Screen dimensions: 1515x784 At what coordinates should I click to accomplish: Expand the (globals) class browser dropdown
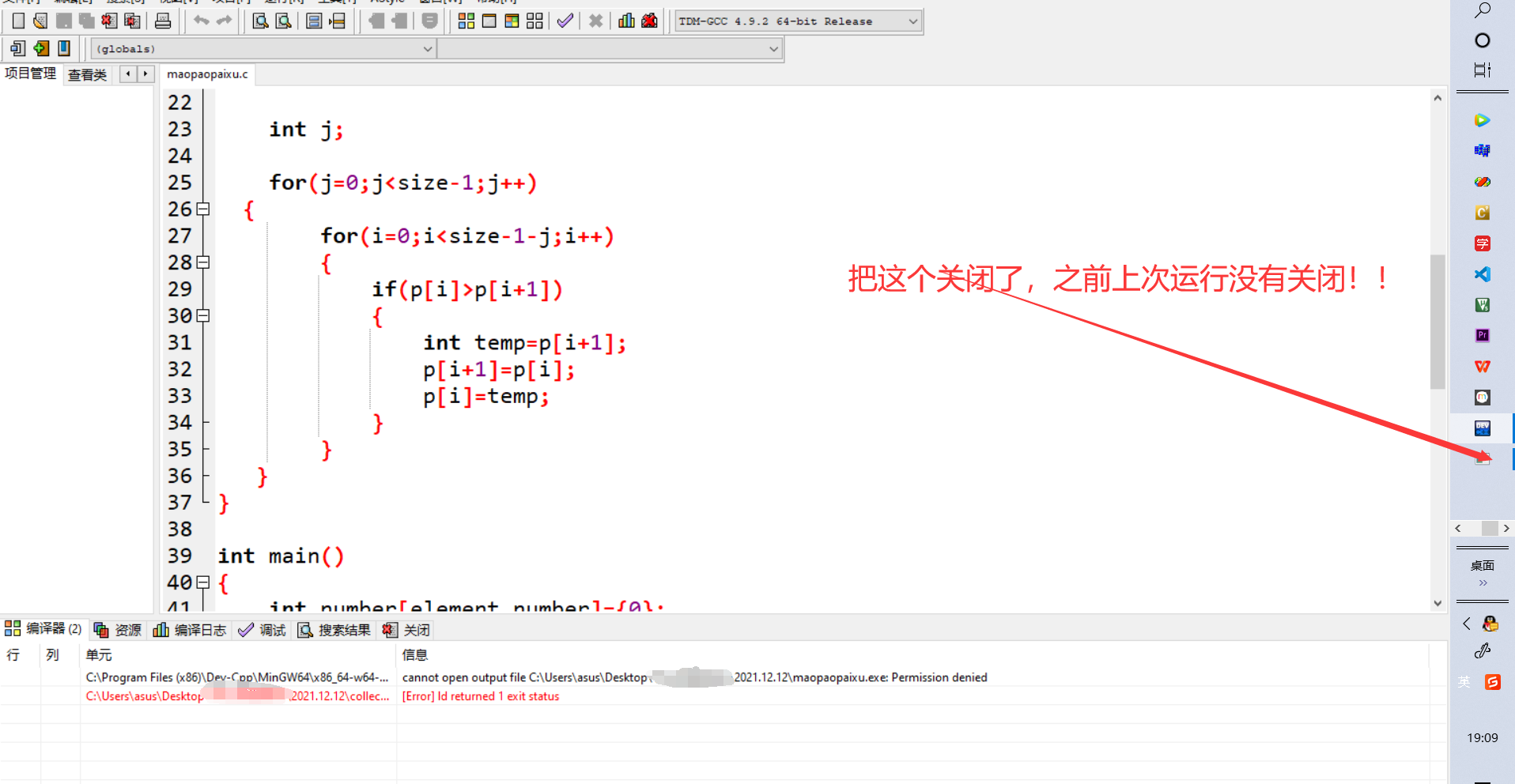click(x=427, y=48)
